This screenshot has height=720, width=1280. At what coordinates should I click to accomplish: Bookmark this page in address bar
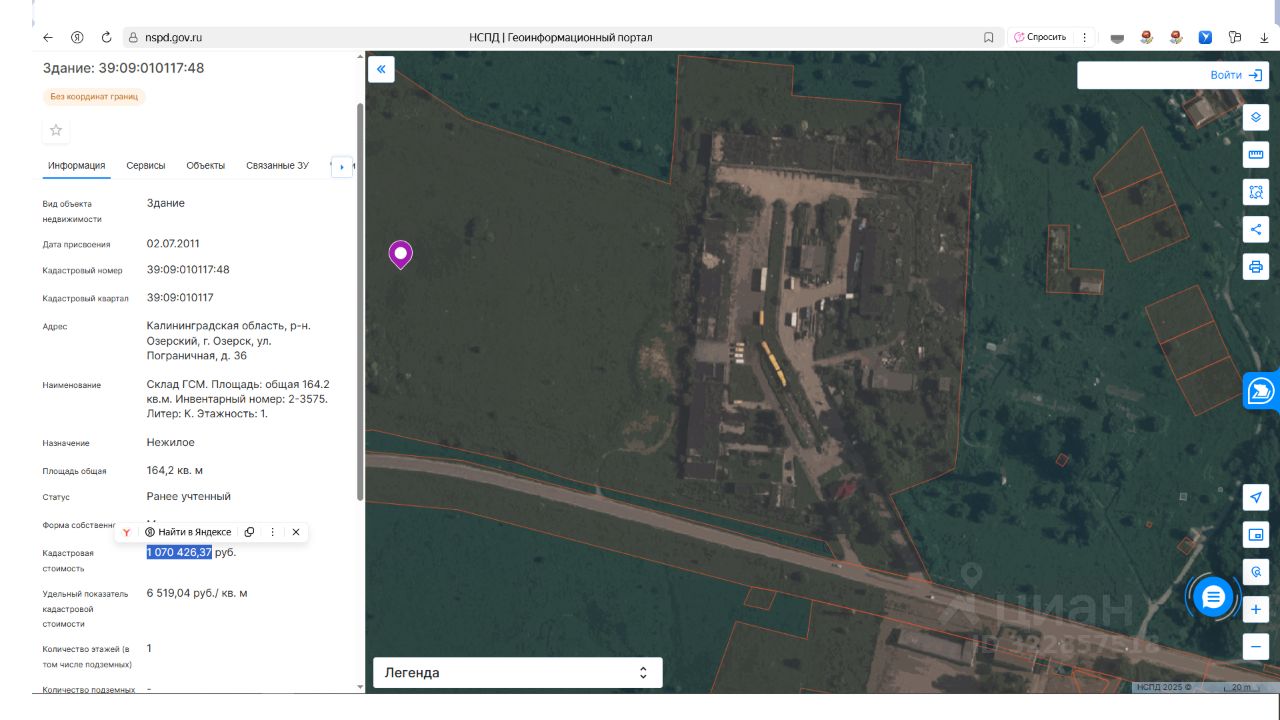click(989, 37)
